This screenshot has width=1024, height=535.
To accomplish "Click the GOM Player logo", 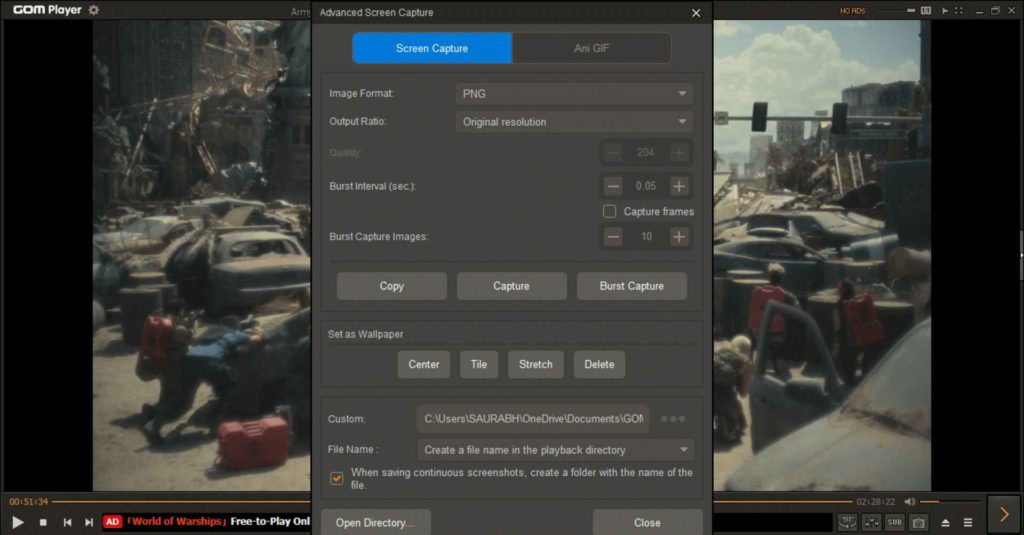I will pyautogui.click(x=47, y=10).
